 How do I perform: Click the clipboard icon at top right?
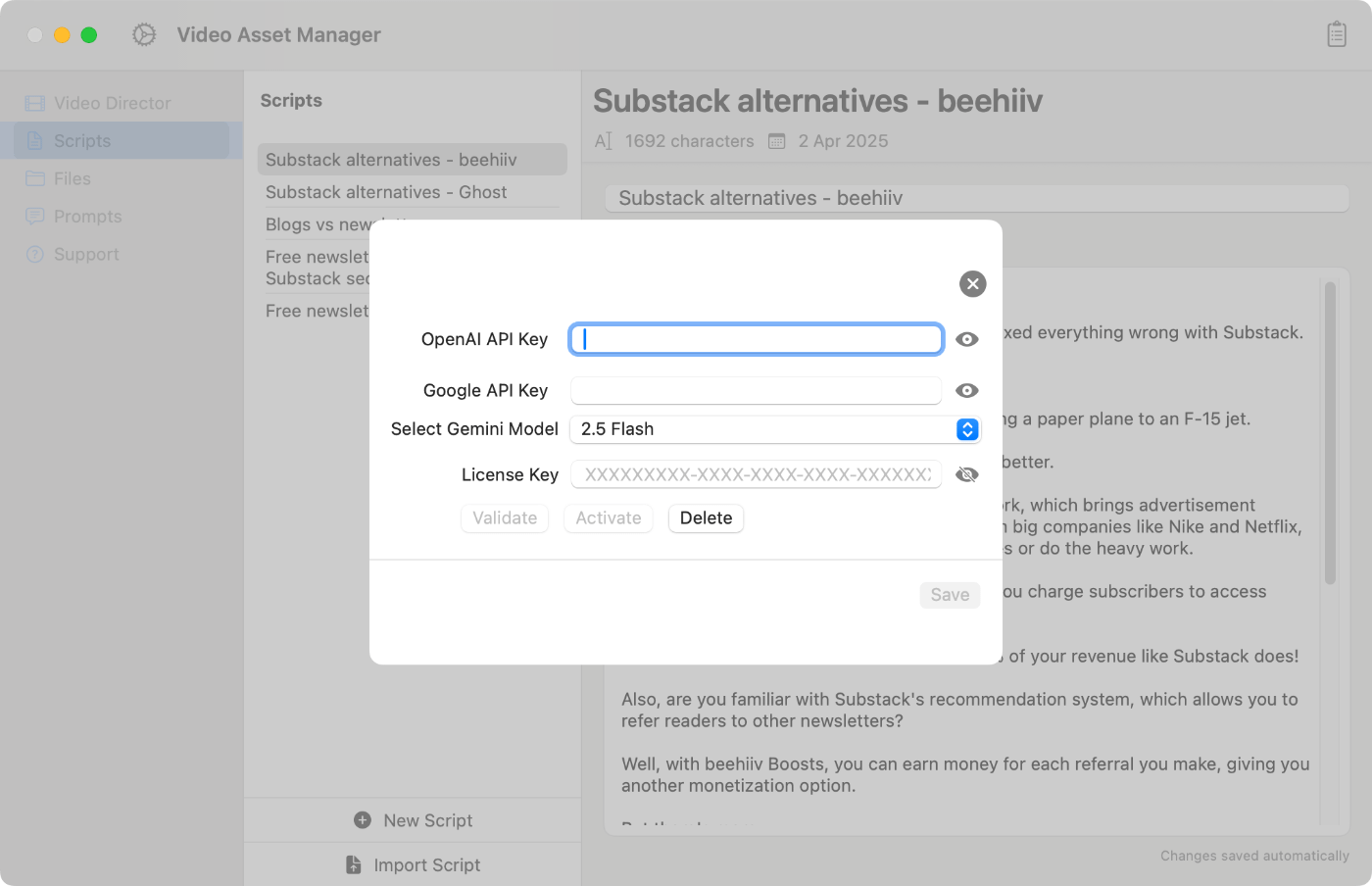click(x=1336, y=34)
